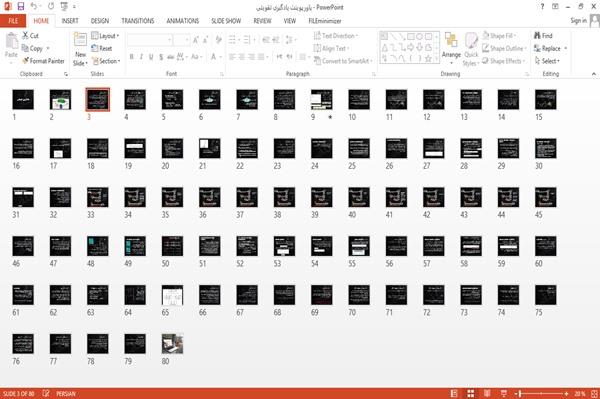Screen dimensions: 600x399
Task: Switch to the TRANSITIONS tab
Action: tap(138, 21)
